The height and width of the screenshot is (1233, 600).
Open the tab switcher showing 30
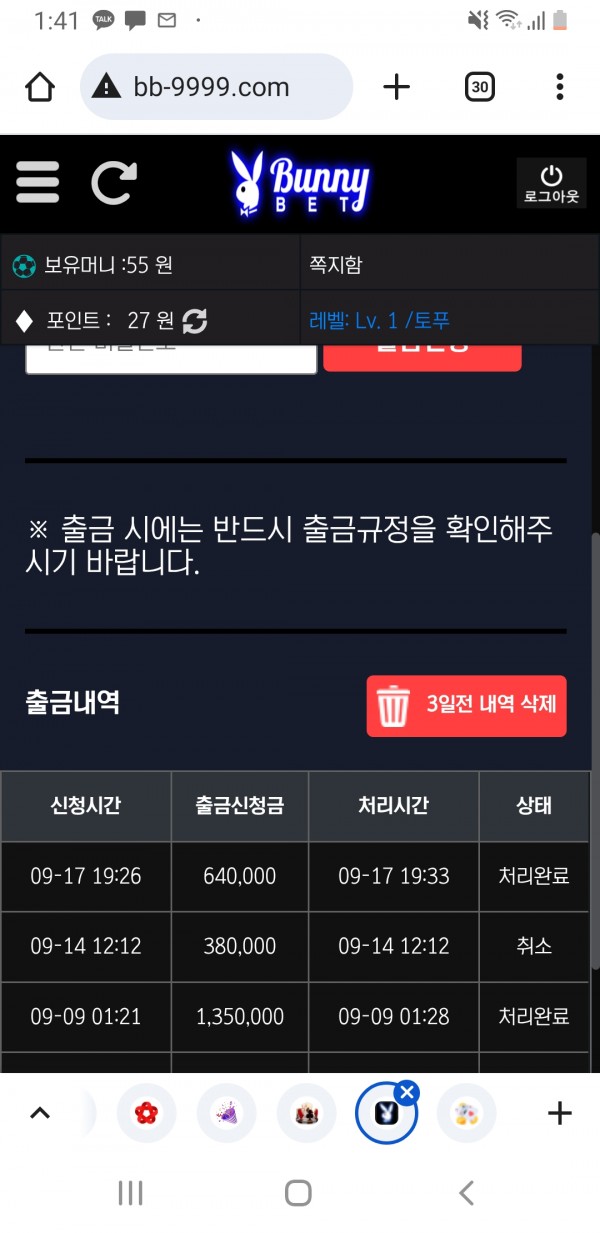480,87
